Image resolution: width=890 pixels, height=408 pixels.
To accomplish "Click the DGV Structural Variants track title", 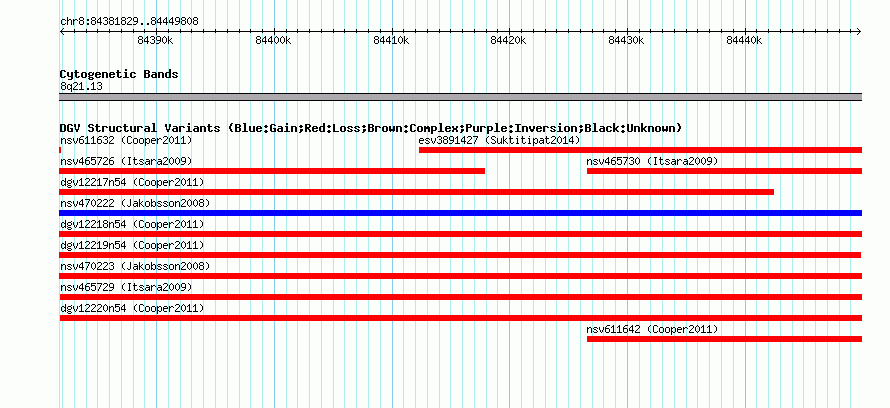I will pyautogui.click(x=371, y=128).
